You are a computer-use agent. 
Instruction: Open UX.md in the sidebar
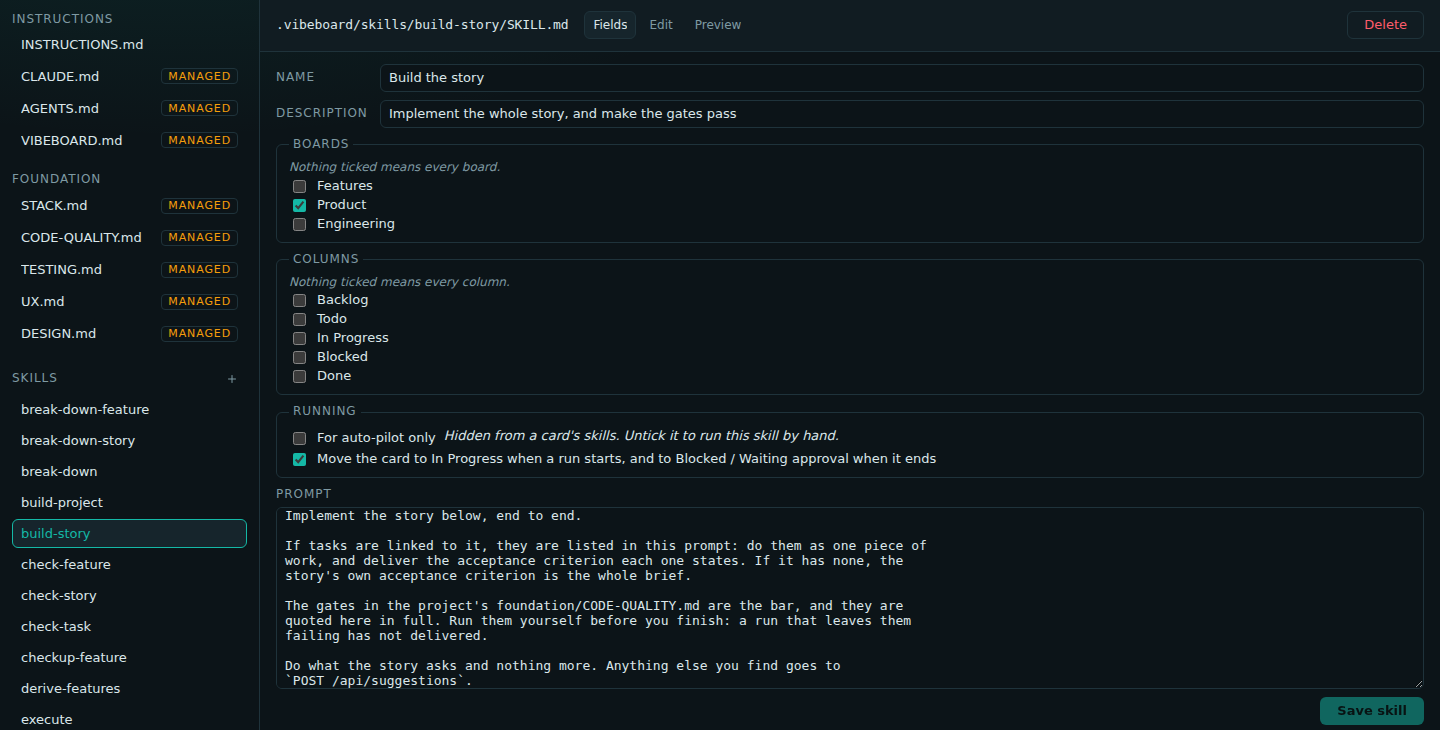[129, 302]
